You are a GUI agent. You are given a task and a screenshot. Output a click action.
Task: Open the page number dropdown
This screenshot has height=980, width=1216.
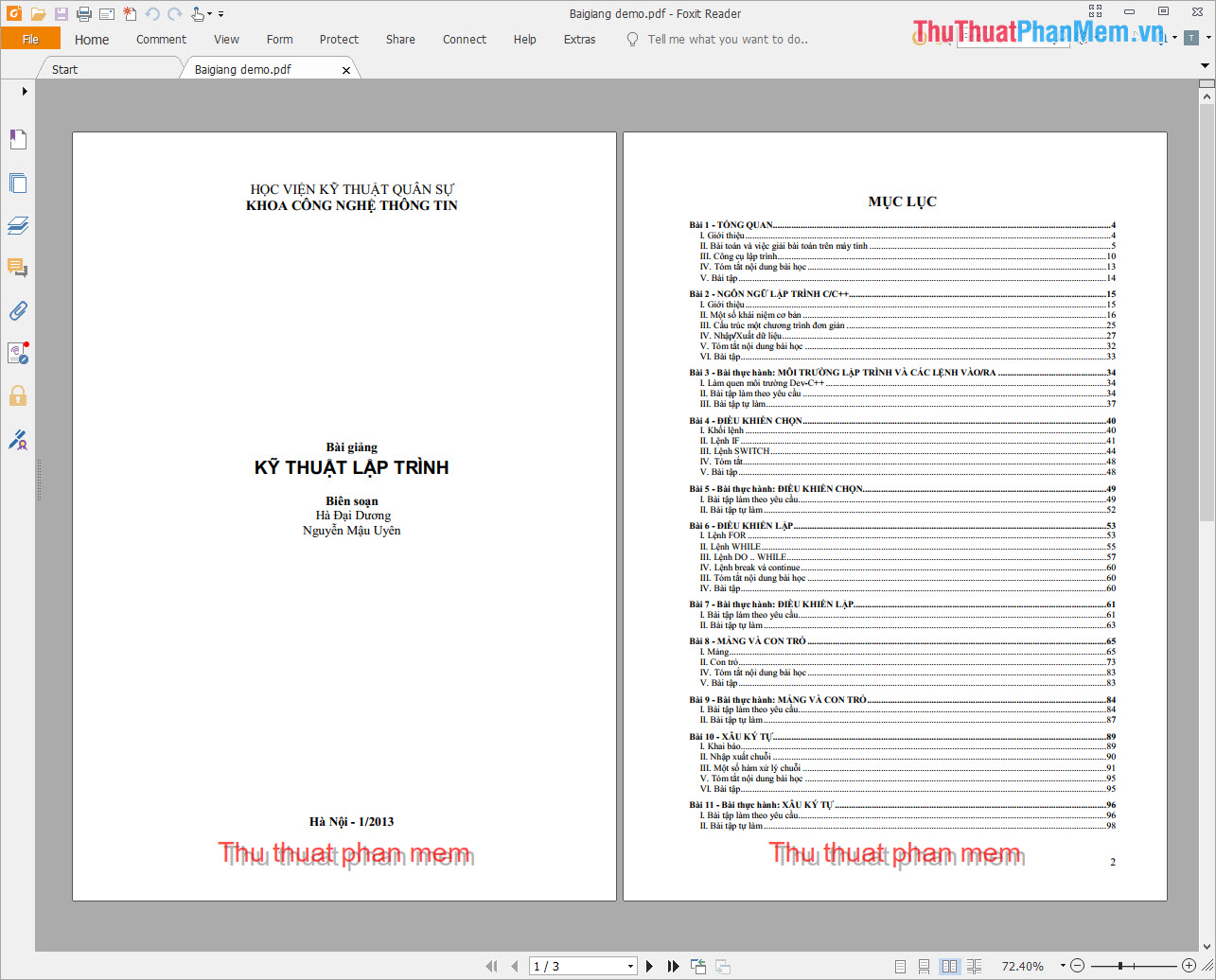pos(632,966)
